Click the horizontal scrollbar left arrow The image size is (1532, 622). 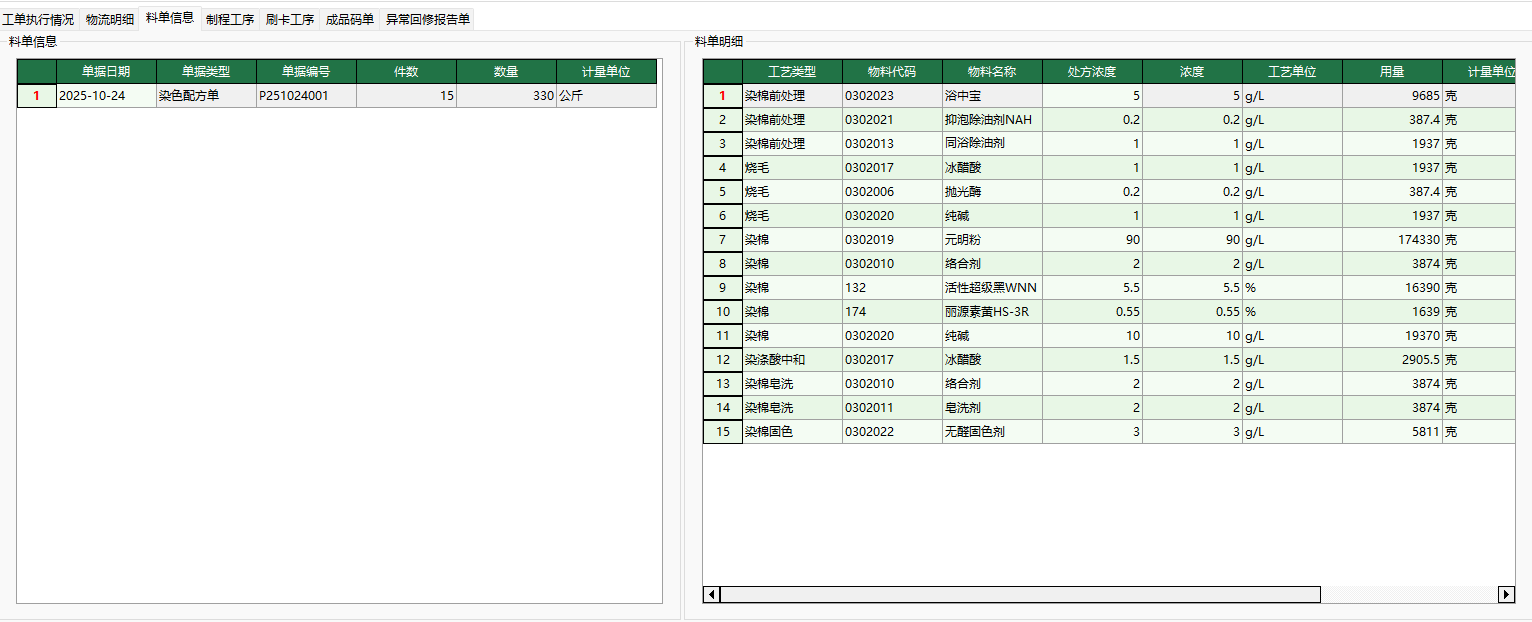[712, 595]
